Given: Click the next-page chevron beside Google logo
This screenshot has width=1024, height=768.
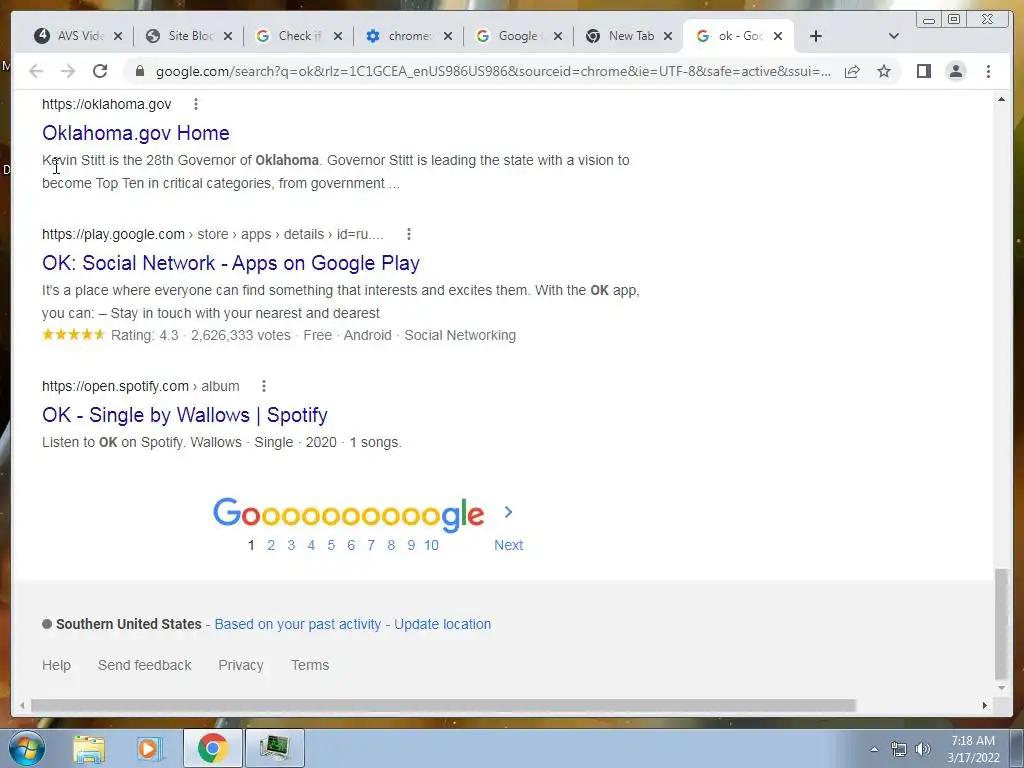Looking at the screenshot, I should [509, 513].
